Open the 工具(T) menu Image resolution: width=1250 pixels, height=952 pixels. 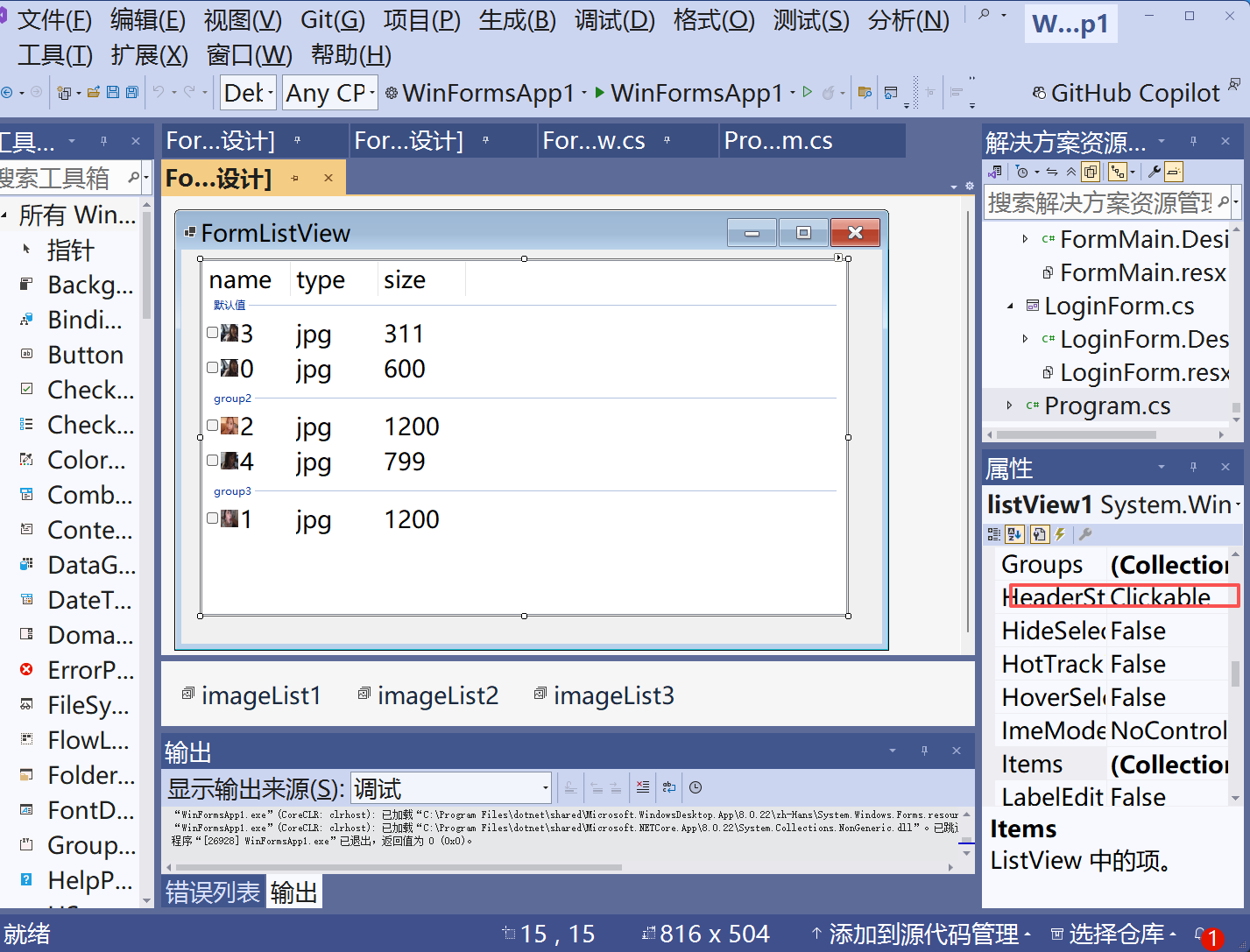click(x=55, y=56)
